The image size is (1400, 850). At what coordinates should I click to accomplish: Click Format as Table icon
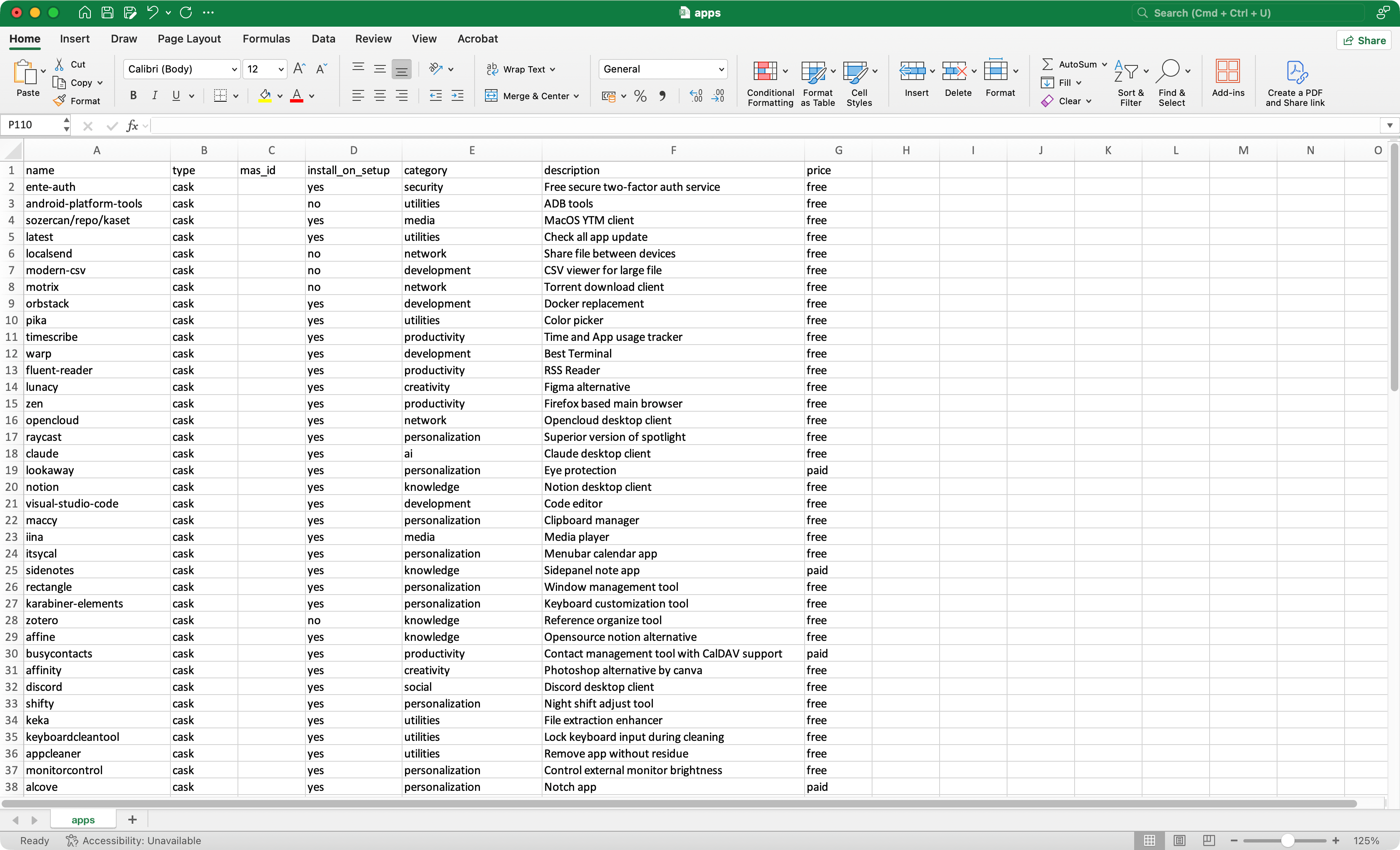pos(813,72)
